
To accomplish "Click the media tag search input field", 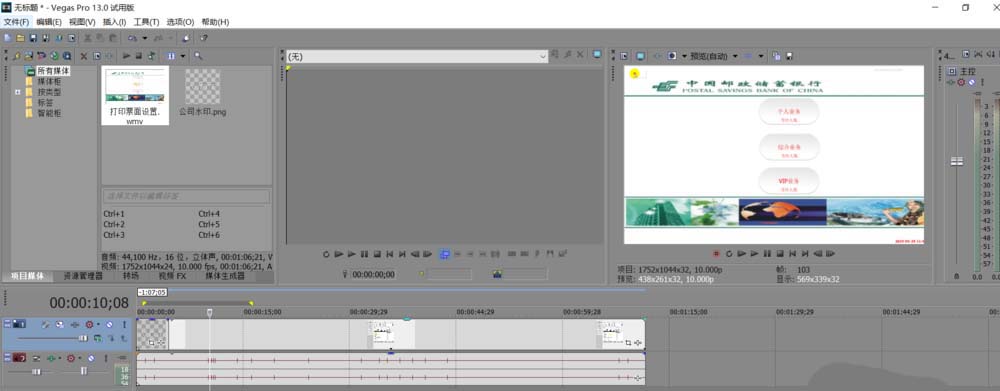I will point(186,196).
